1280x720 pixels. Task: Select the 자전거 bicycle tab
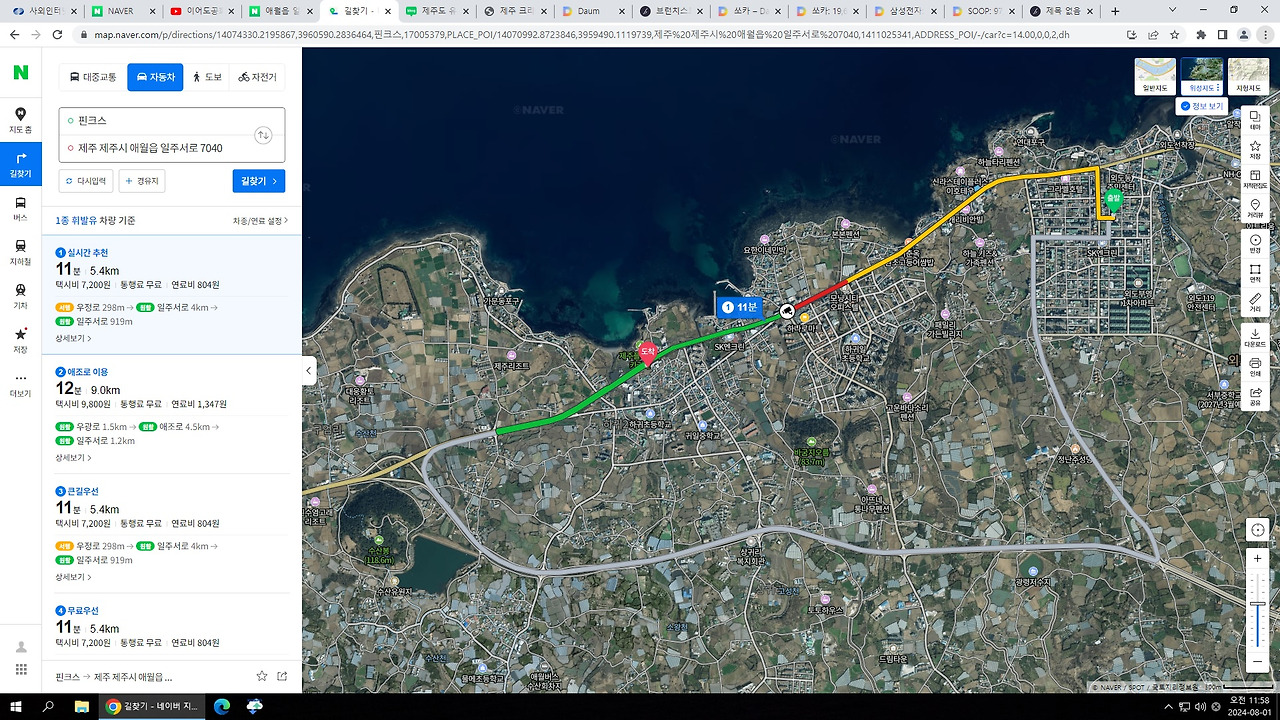click(x=257, y=77)
